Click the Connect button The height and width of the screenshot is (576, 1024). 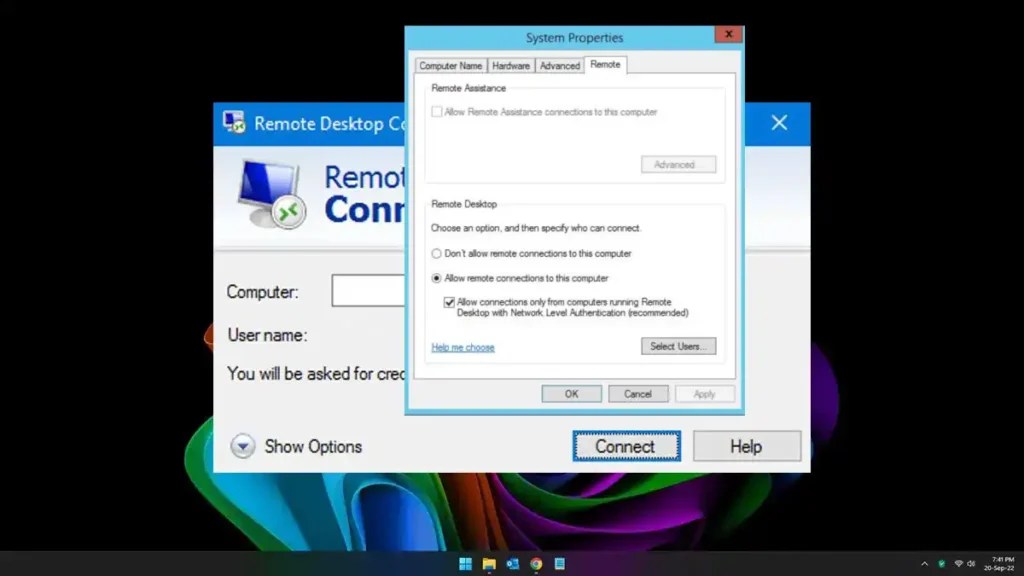pos(626,446)
